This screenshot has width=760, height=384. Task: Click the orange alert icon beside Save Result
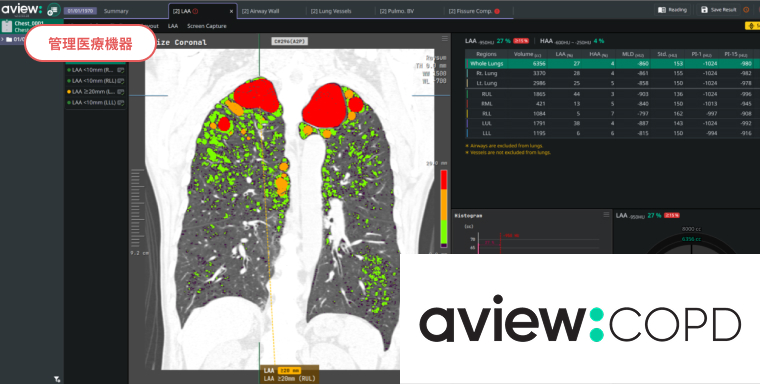click(746, 10)
